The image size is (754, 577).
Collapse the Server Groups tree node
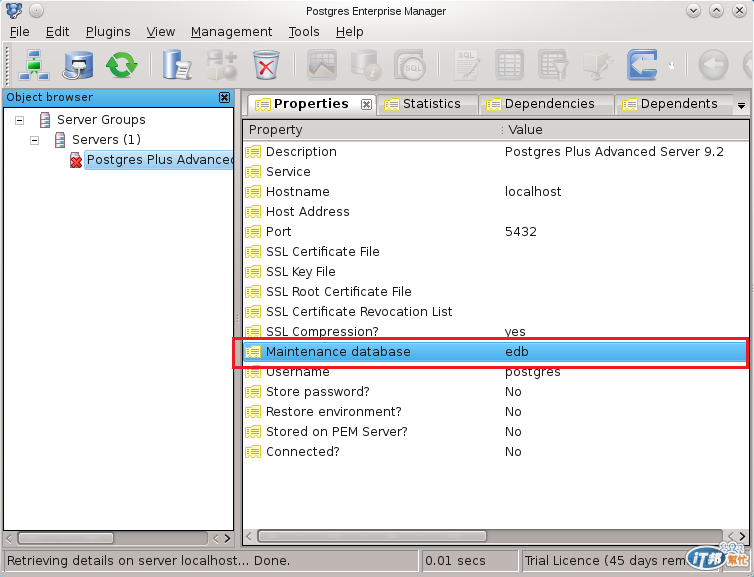[19, 120]
